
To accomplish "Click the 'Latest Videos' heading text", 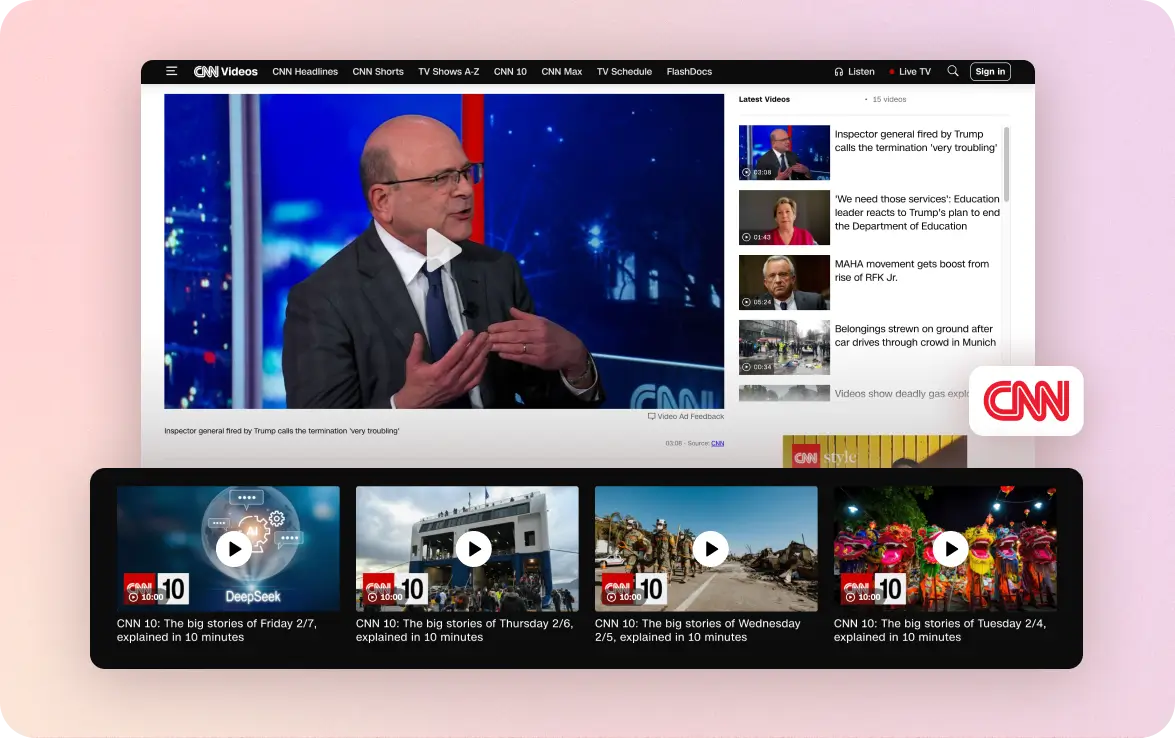I will pyautogui.click(x=764, y=100).
